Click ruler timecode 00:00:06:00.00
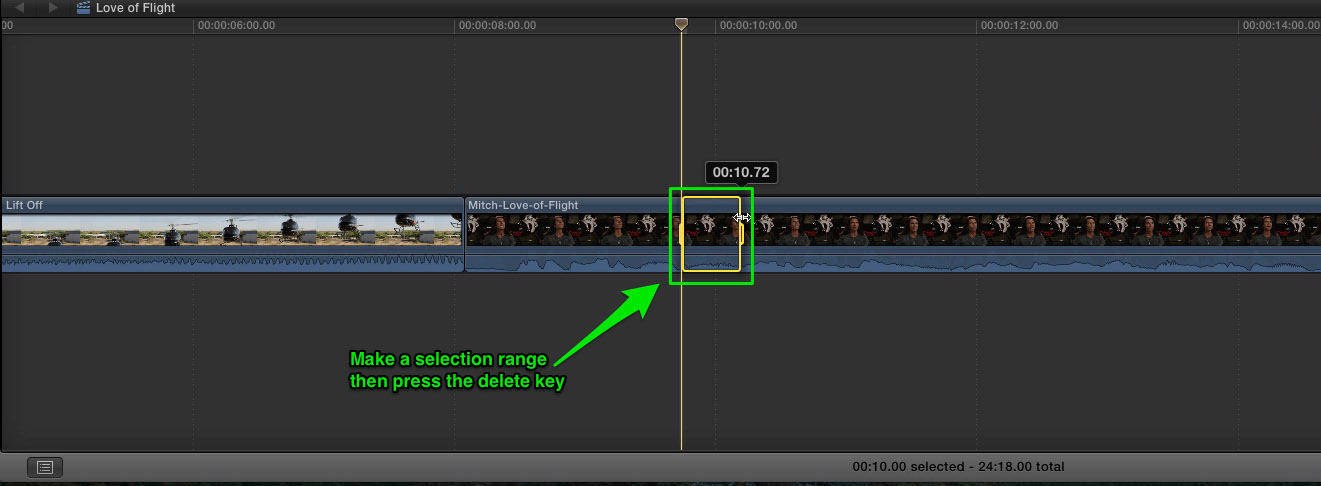 point(237,25)
